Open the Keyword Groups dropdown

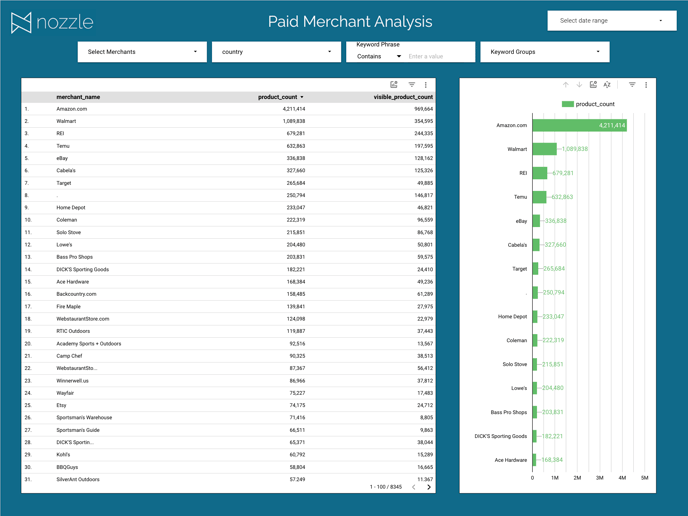[545, 52]
